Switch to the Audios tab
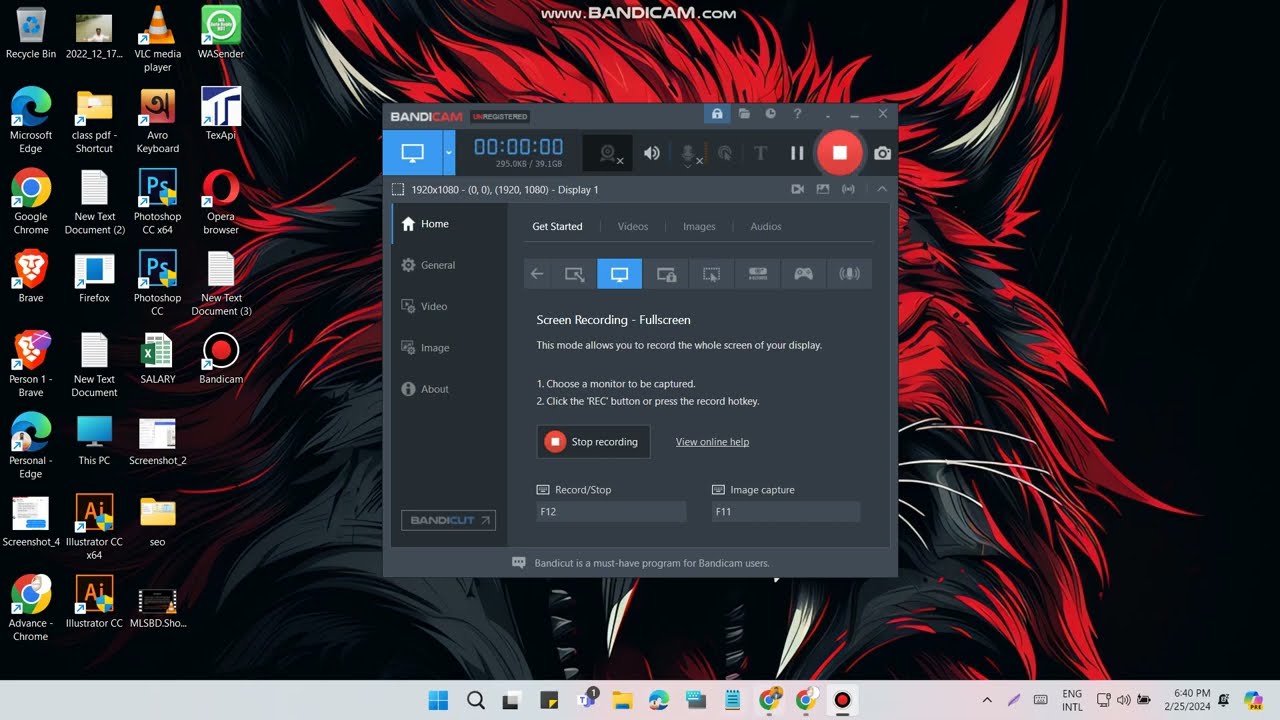 tap(766, 226)
